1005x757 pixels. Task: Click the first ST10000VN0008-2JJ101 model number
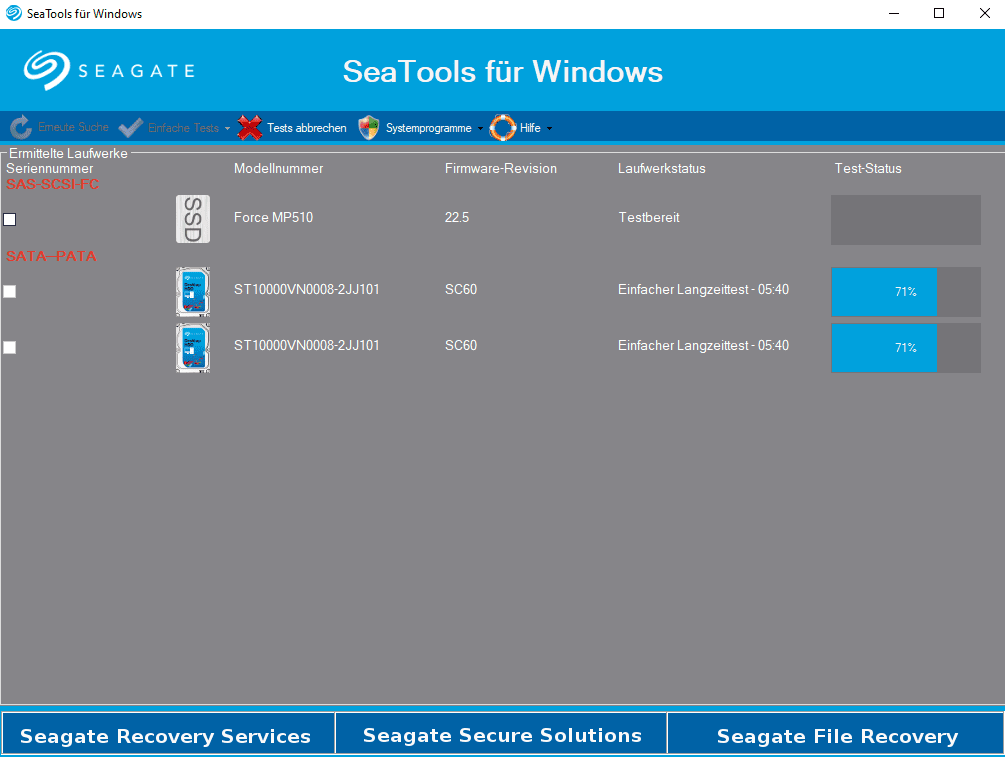click(306, 289)
